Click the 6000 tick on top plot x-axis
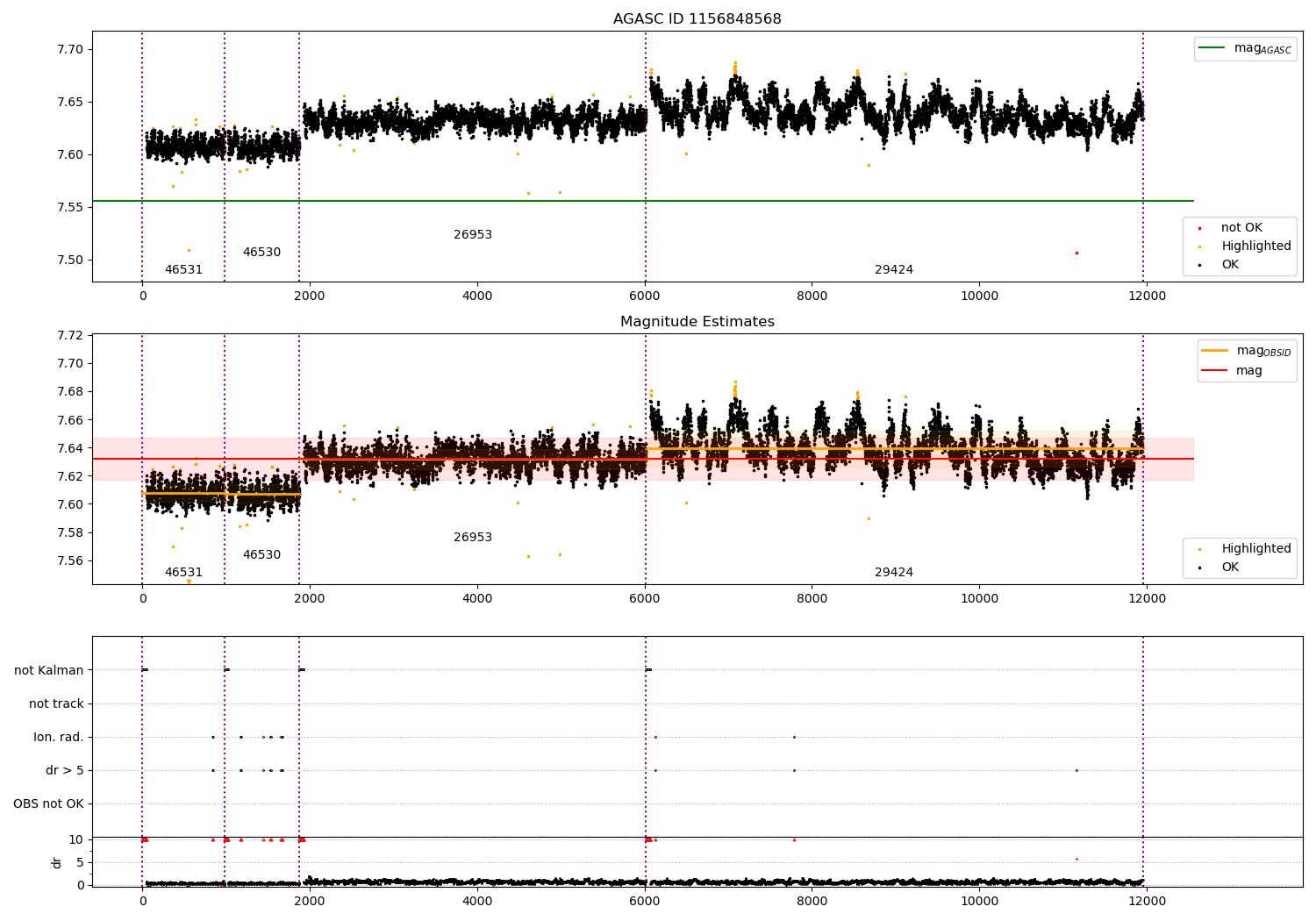The image size is (1316, 921). click(x=645, y=296)
